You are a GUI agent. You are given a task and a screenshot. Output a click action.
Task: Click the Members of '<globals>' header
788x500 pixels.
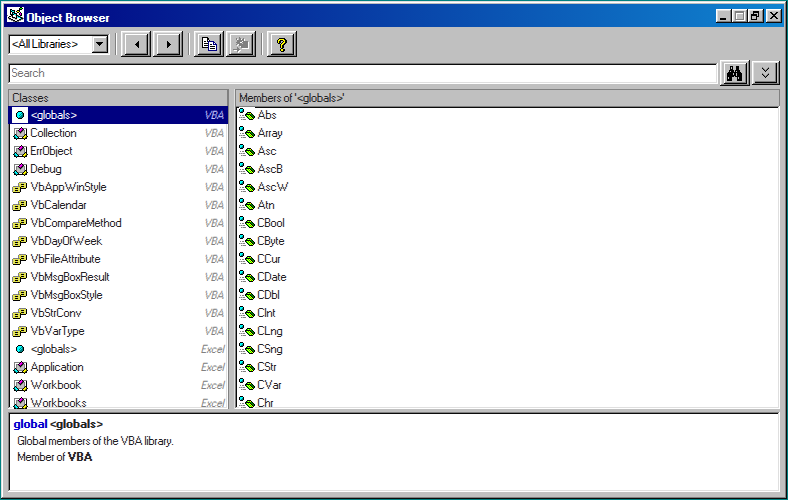coord(508,98)
